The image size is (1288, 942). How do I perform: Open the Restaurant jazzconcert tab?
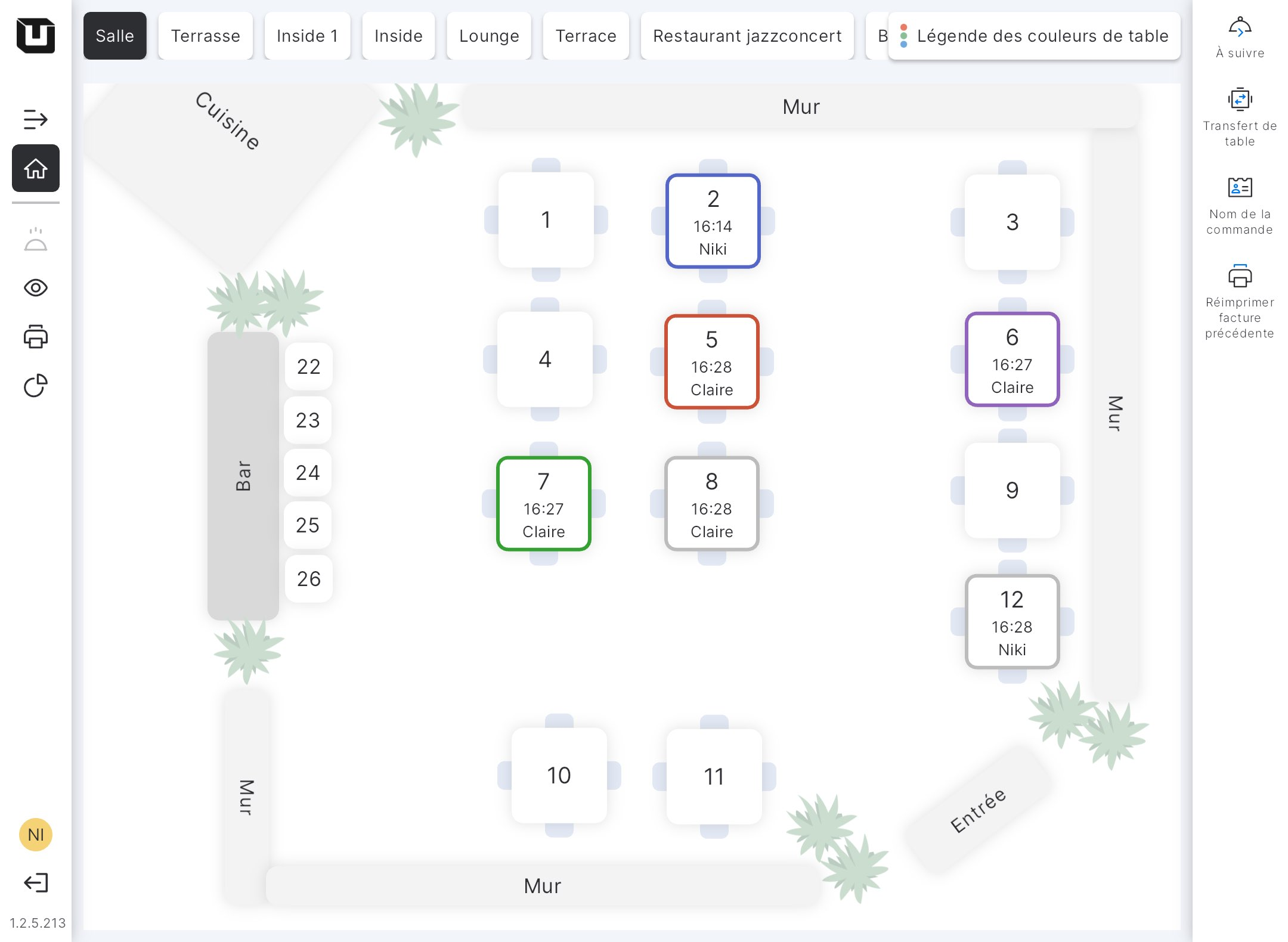(x=747, y=36)
